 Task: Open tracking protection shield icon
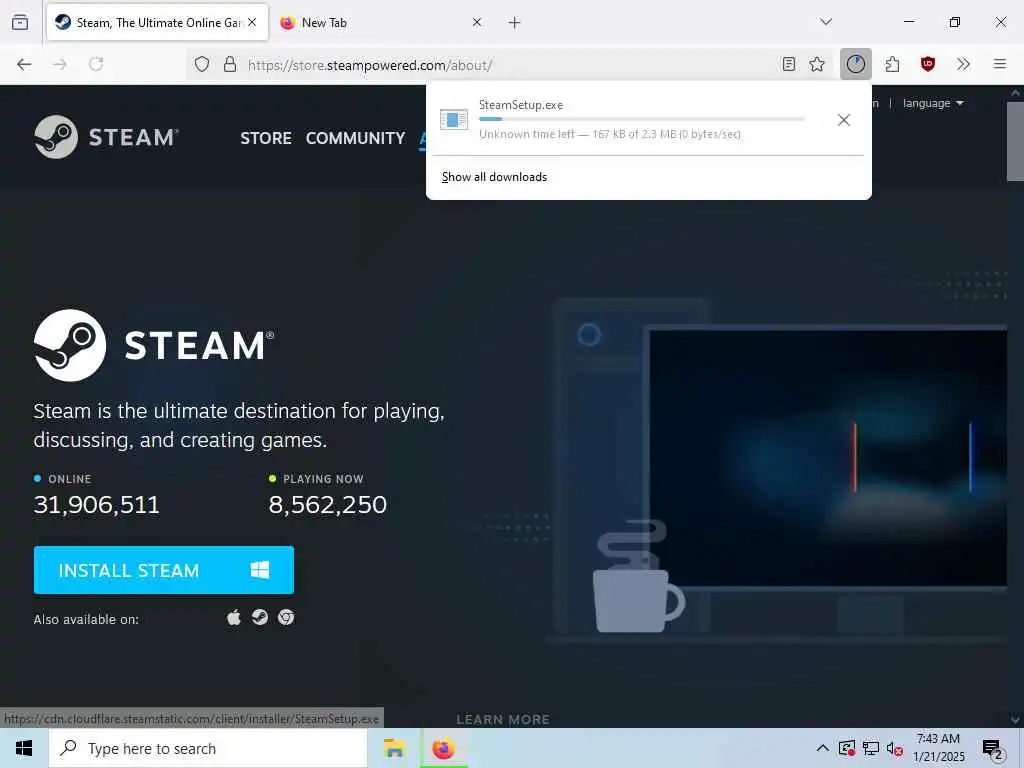click(202, 64)
